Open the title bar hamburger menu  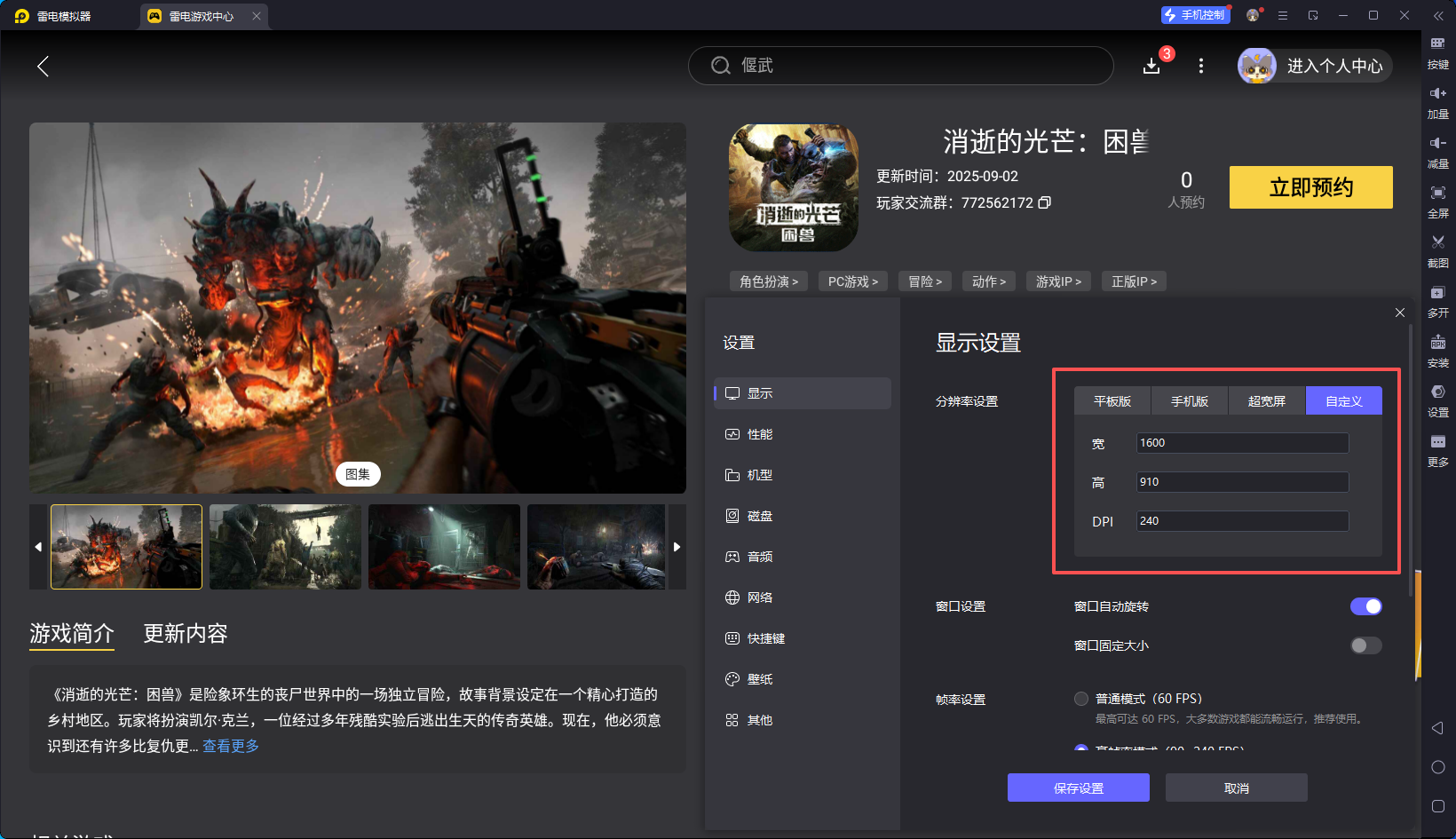(x=1282, y=15)
